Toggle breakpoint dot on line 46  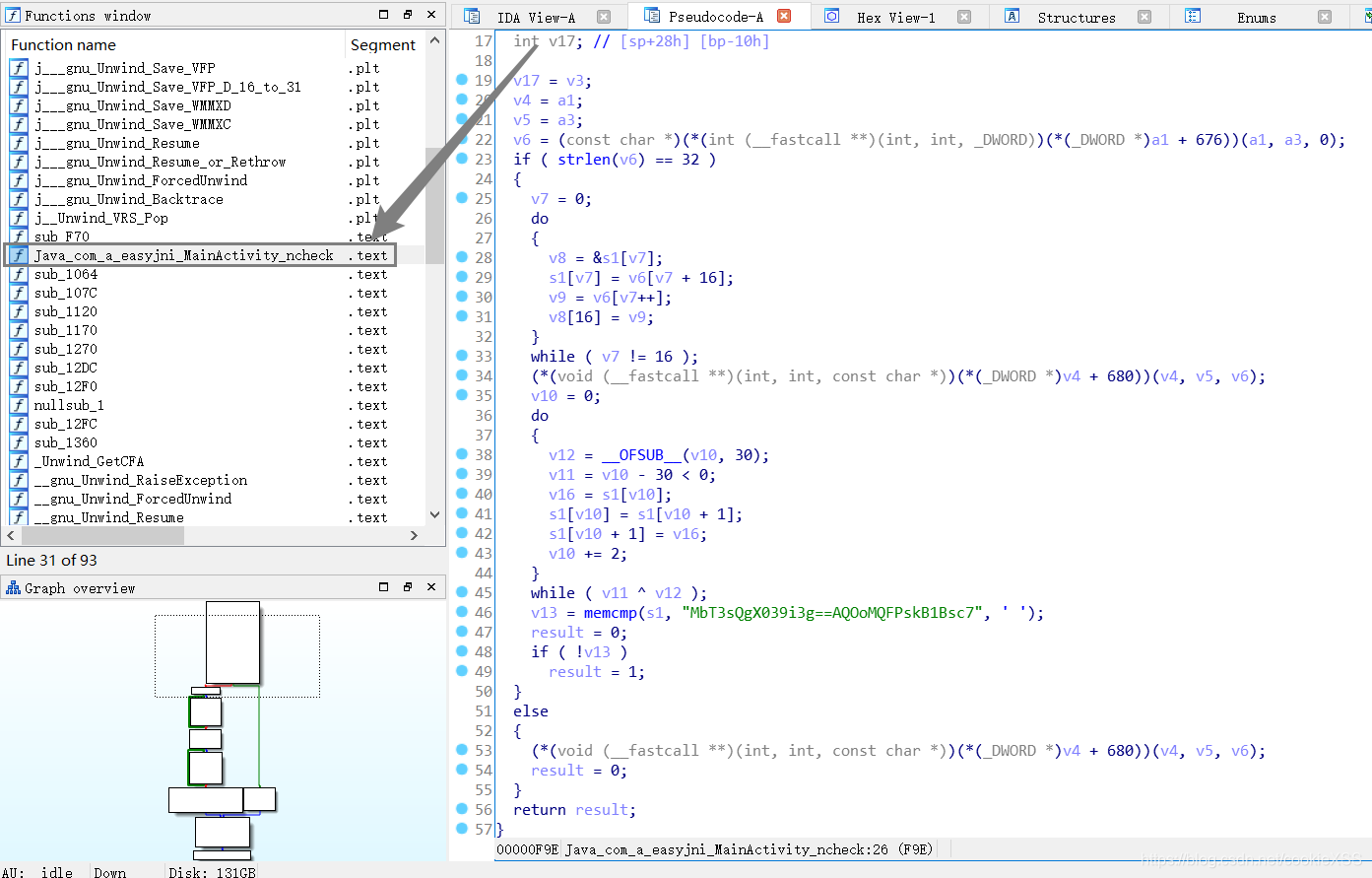(462, 612)
